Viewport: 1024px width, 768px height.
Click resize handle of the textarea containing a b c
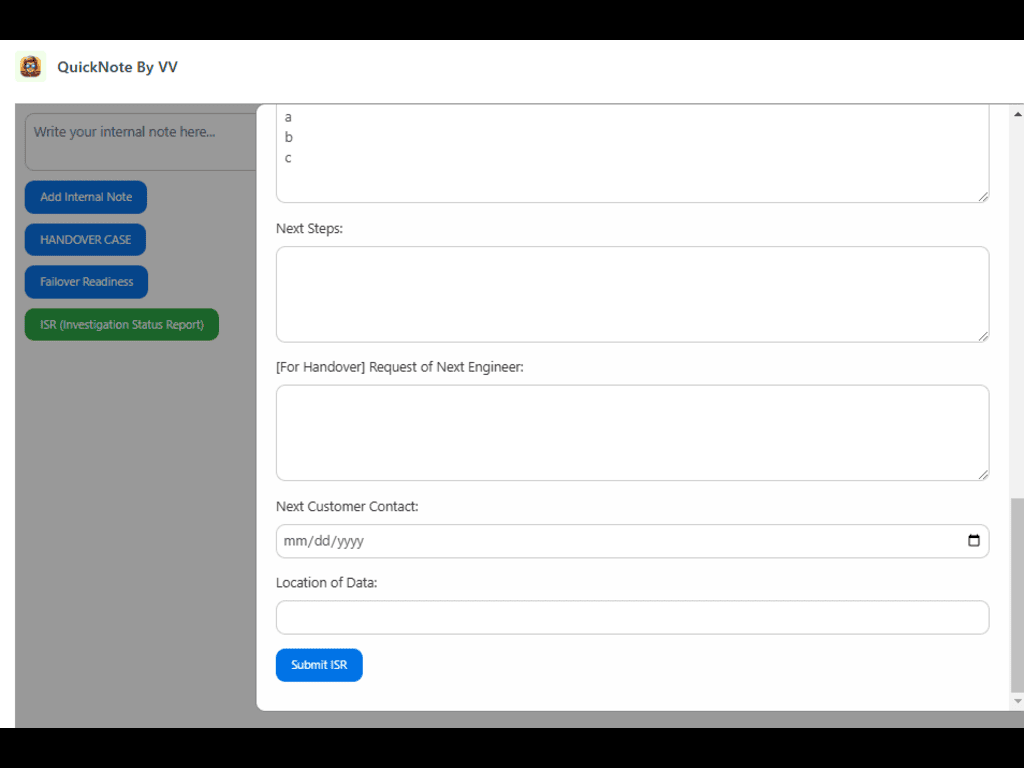[983, 197]
